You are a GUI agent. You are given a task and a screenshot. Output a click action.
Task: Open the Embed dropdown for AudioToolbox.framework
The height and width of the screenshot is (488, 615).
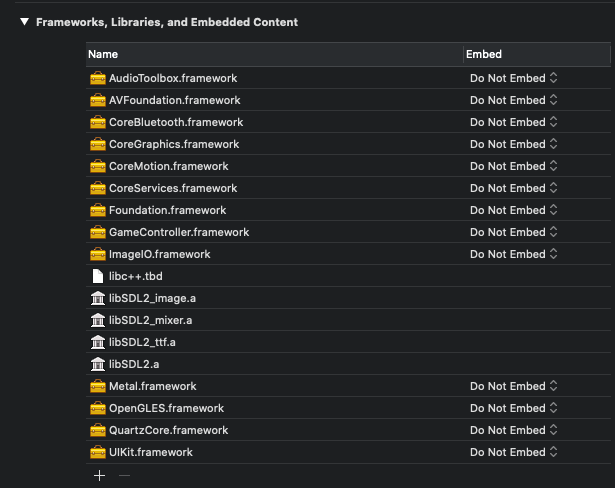(513, 78)
